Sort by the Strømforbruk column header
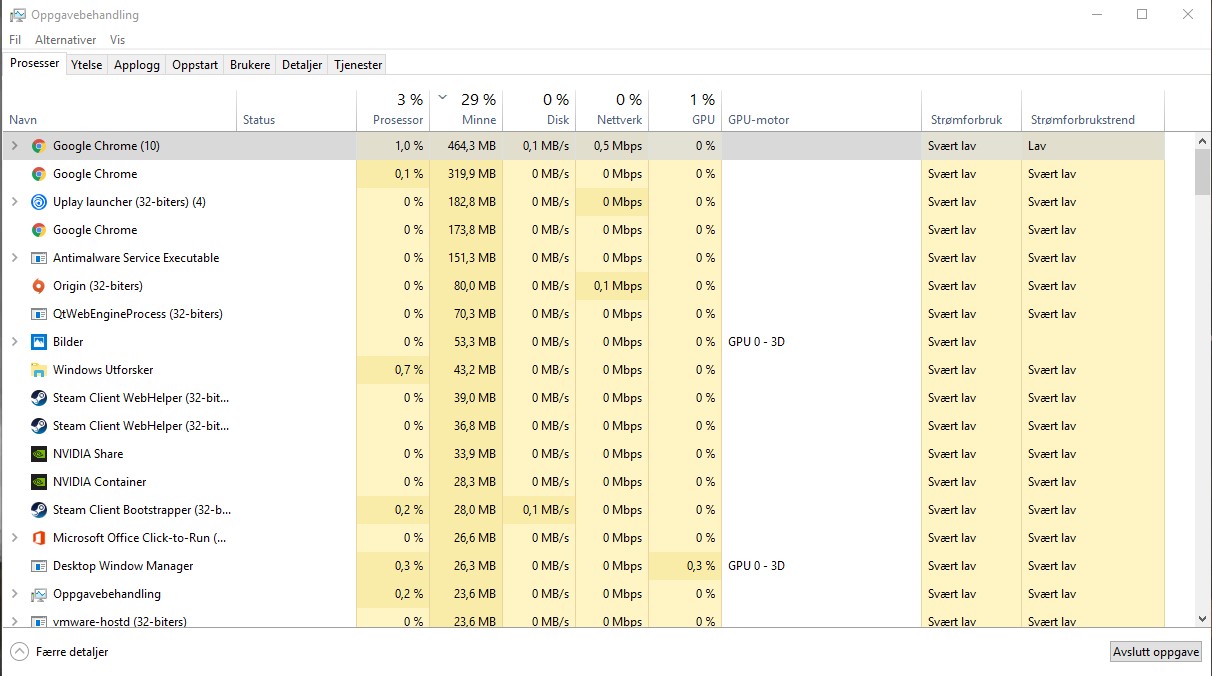Image resolution: width=1212 pixels, height=676 pixels. click(x=971, y=110)
